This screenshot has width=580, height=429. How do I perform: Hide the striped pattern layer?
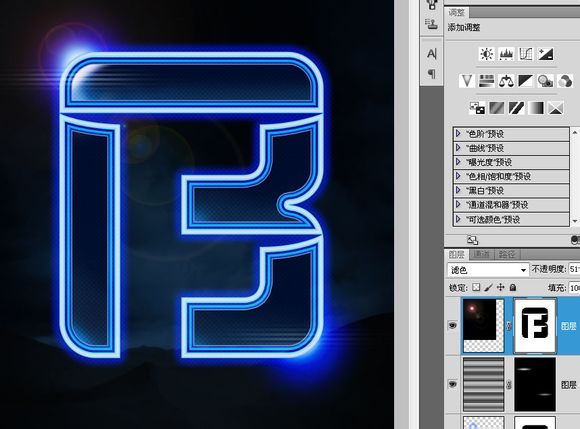click(452, 384)
